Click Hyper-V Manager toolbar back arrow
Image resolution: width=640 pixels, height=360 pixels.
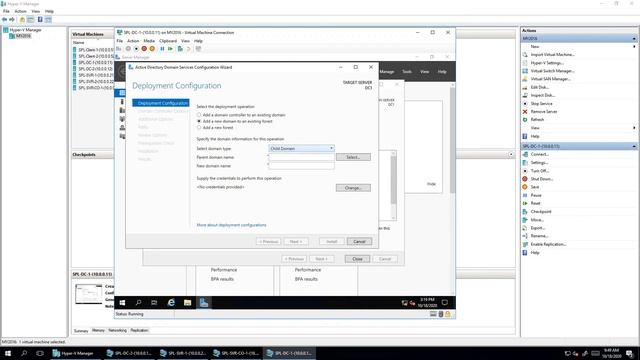4,20
